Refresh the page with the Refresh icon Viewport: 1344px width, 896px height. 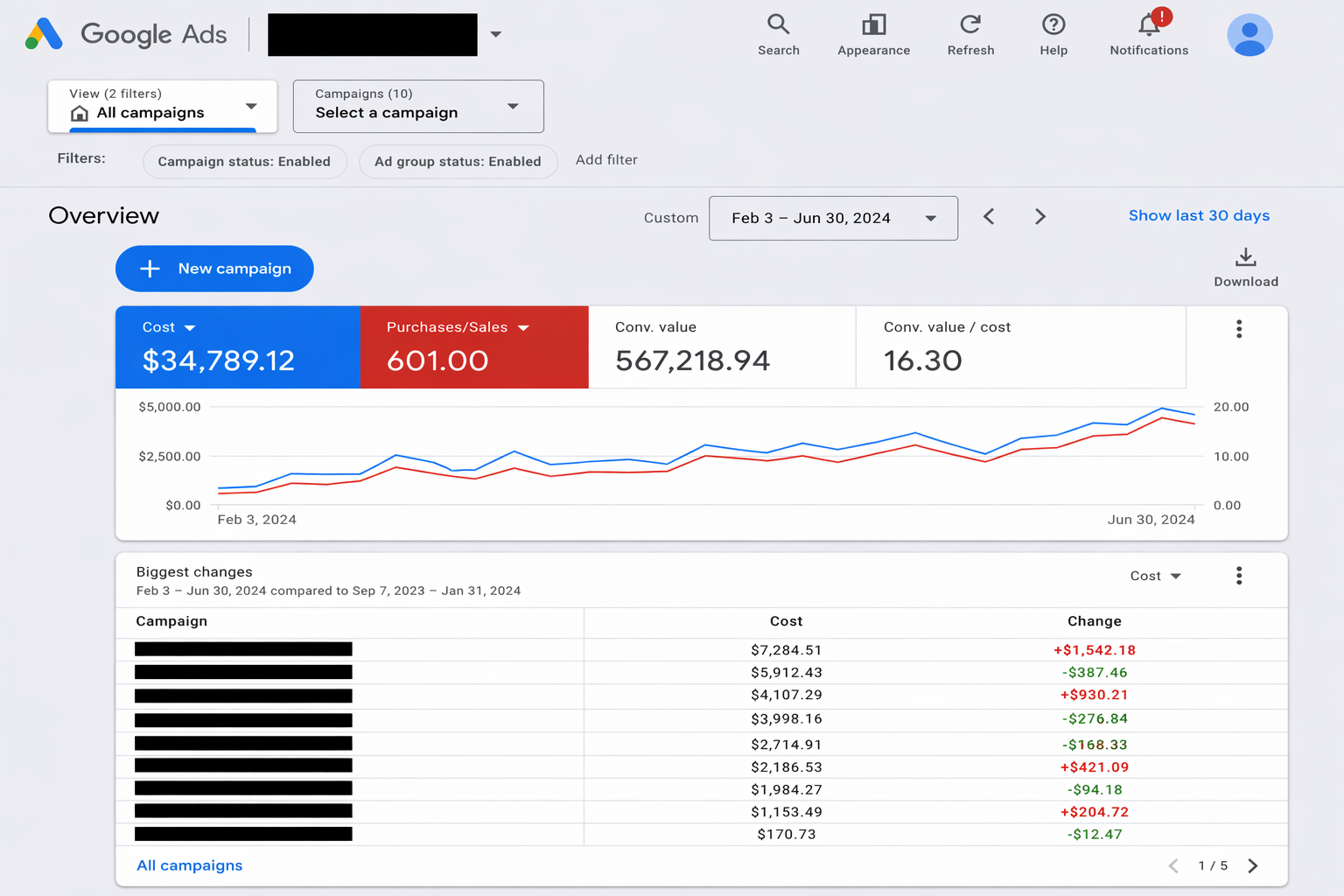tap(970, 35)
